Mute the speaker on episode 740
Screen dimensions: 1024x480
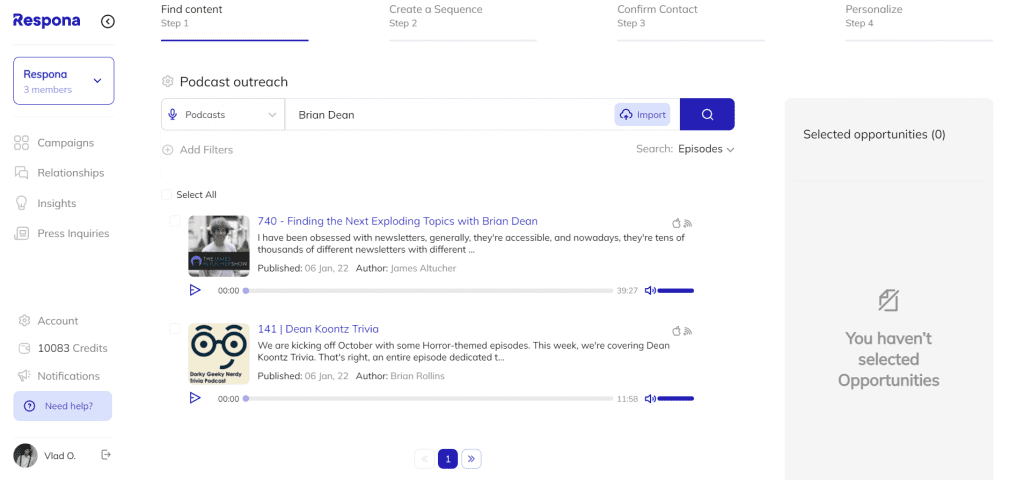(650, 291)
